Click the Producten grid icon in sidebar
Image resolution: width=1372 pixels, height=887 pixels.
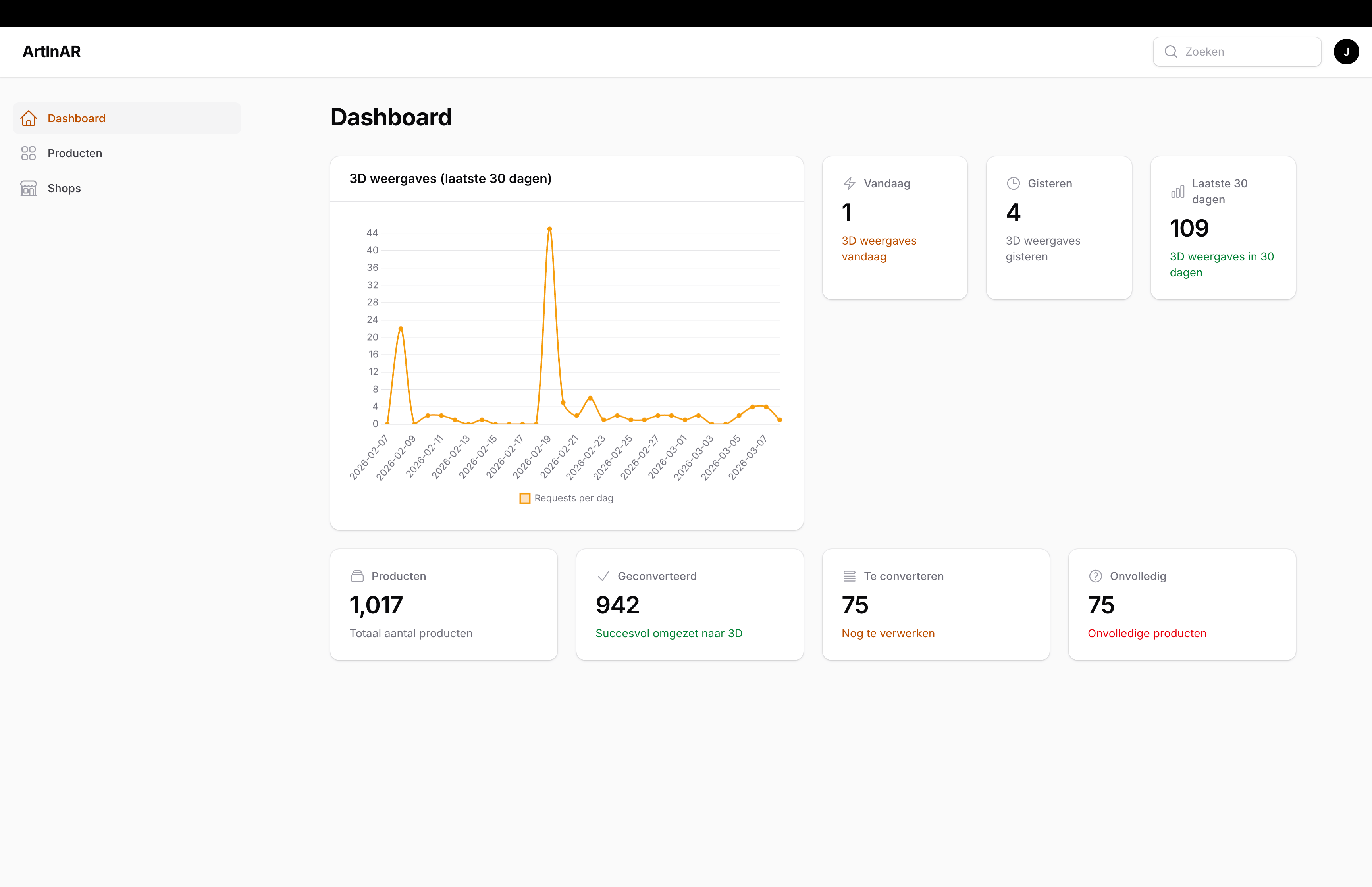(28, 153)
